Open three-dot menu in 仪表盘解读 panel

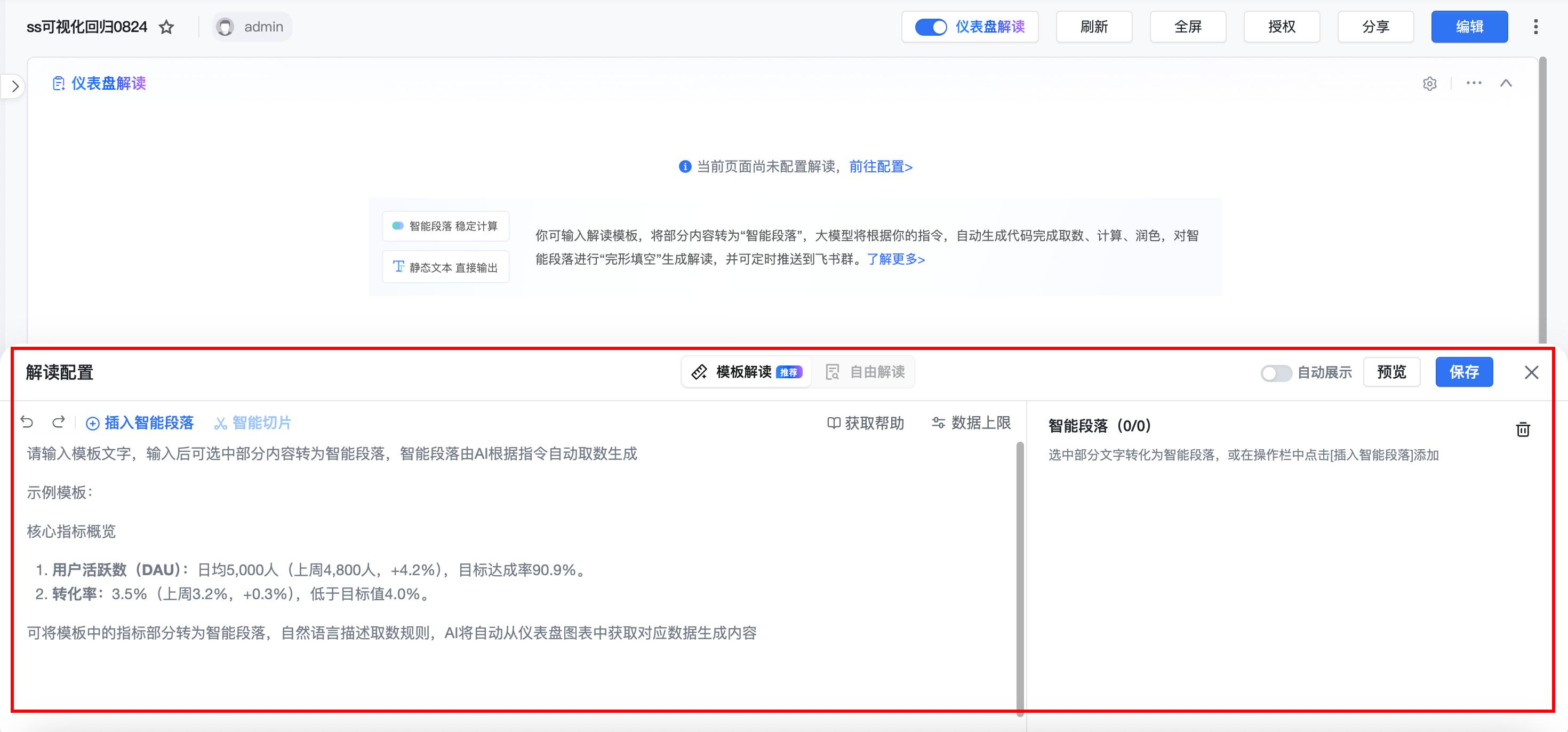tap(1474, 83)
